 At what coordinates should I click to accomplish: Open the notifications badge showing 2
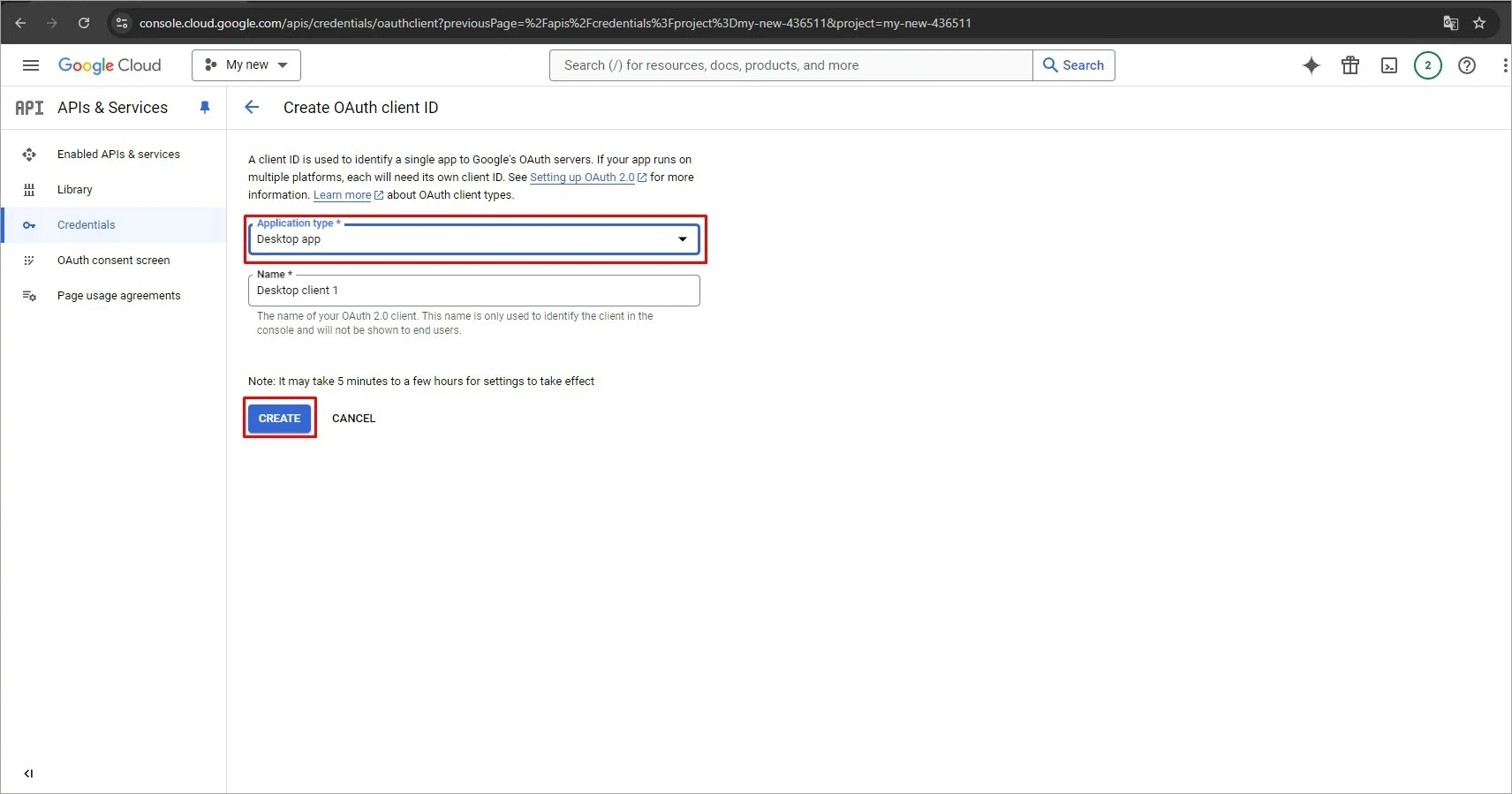click(1427, 65)
